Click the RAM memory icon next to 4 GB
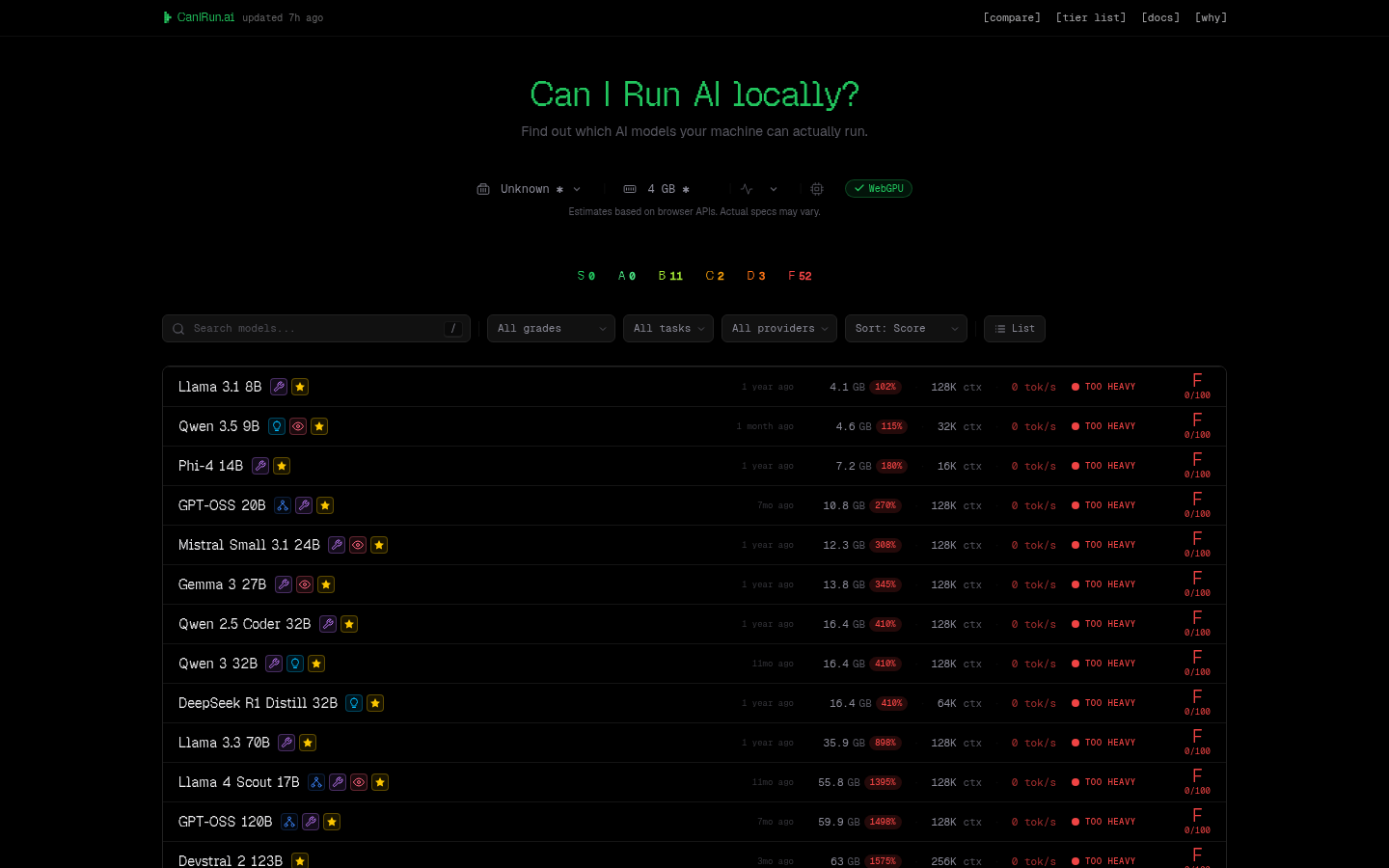The width and height of the screenshot is (1389, 868). coord(630,188)
